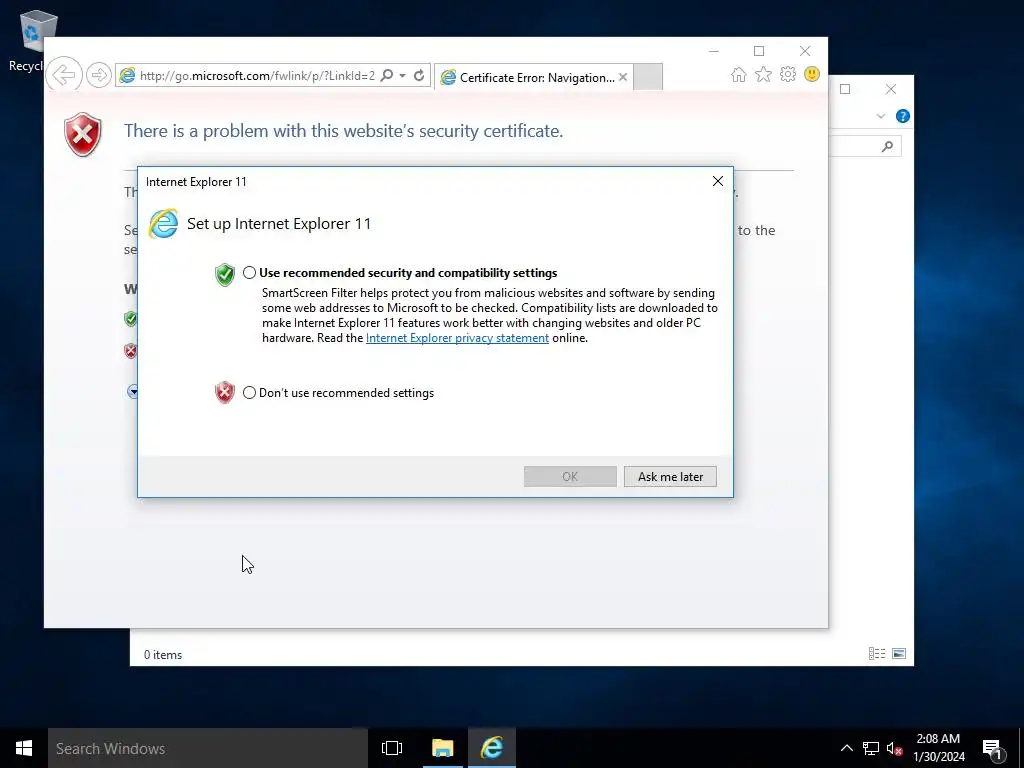Viewport: 1024px width, 768px height.
Task: Open a new blank tab
Action: (648, 77)
